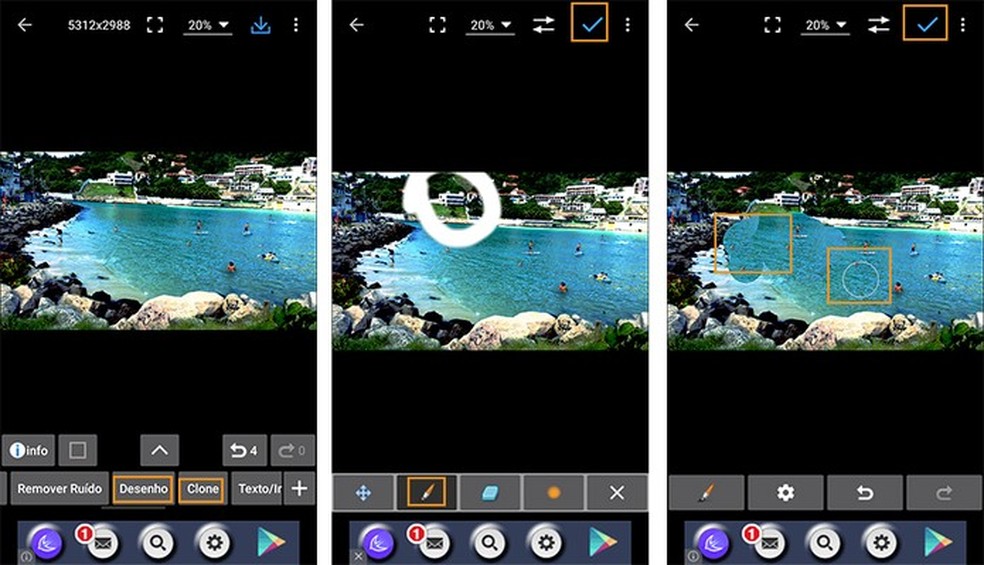
Task: Open the orange color swatch
Action: [554, 492]
